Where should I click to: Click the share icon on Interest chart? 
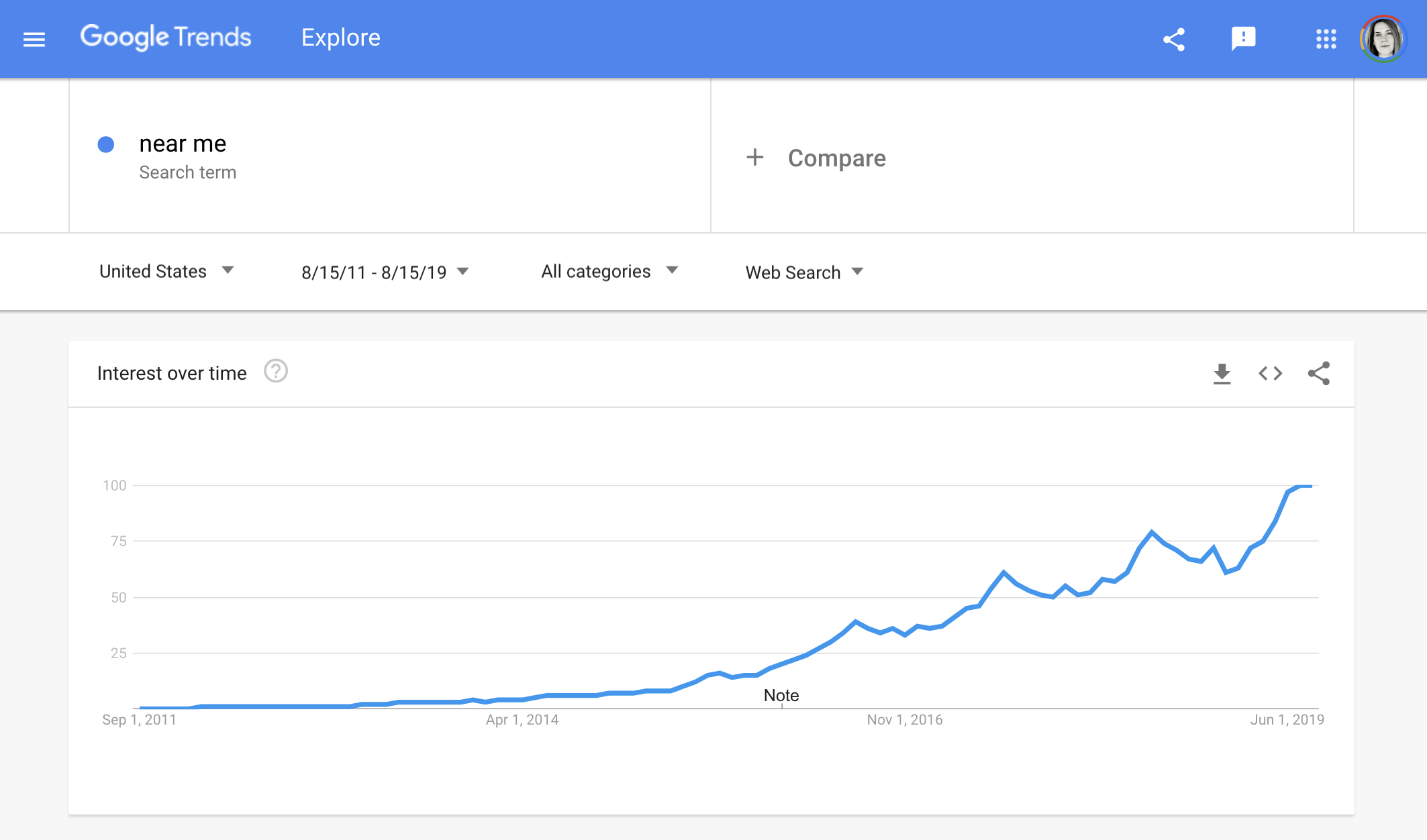pyautogui.click(x=1320, y=373)
